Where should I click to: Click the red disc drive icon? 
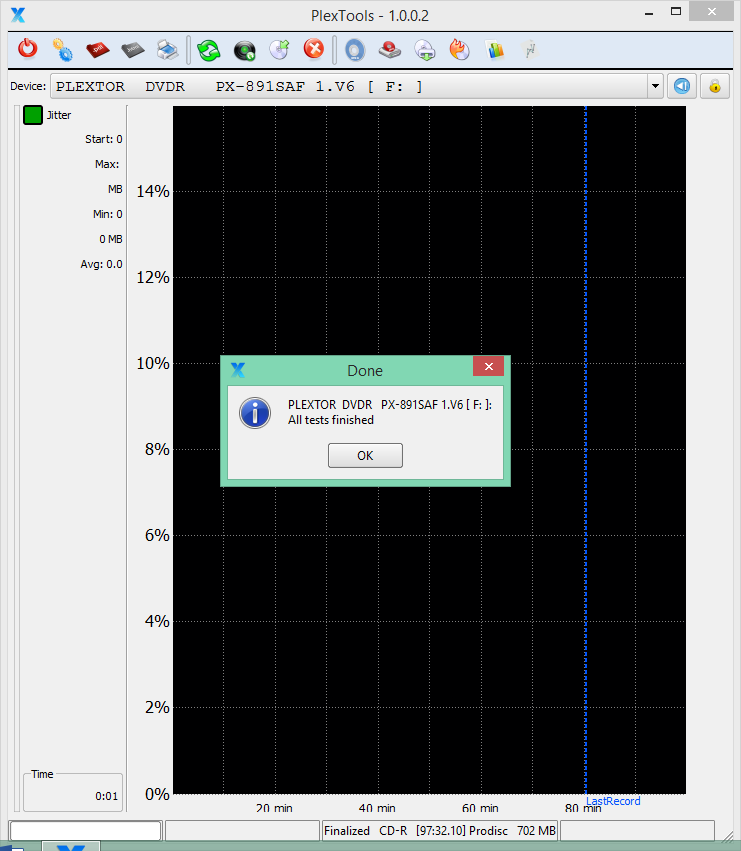pos(390,50)
